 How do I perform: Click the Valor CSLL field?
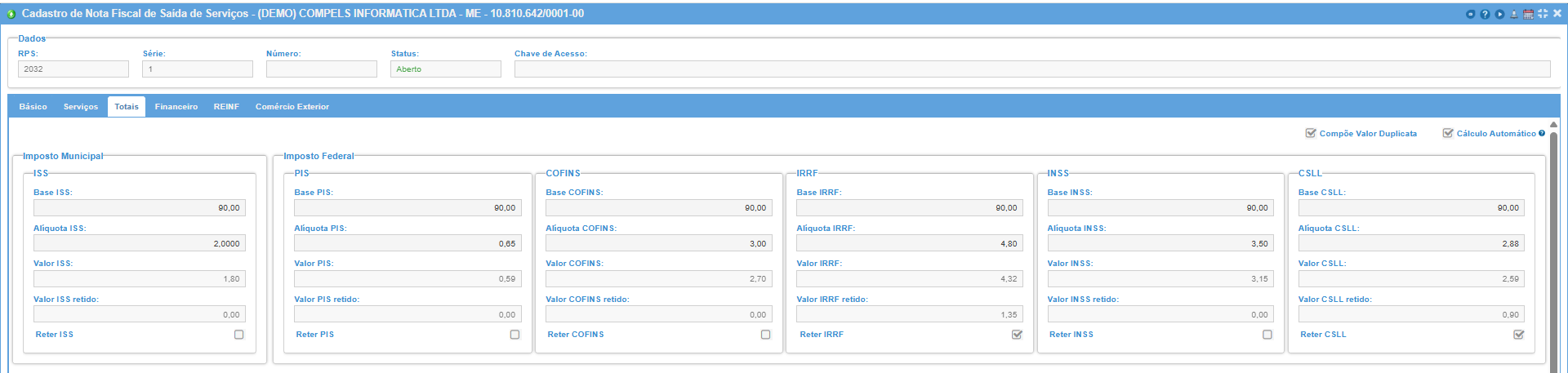1411,279
